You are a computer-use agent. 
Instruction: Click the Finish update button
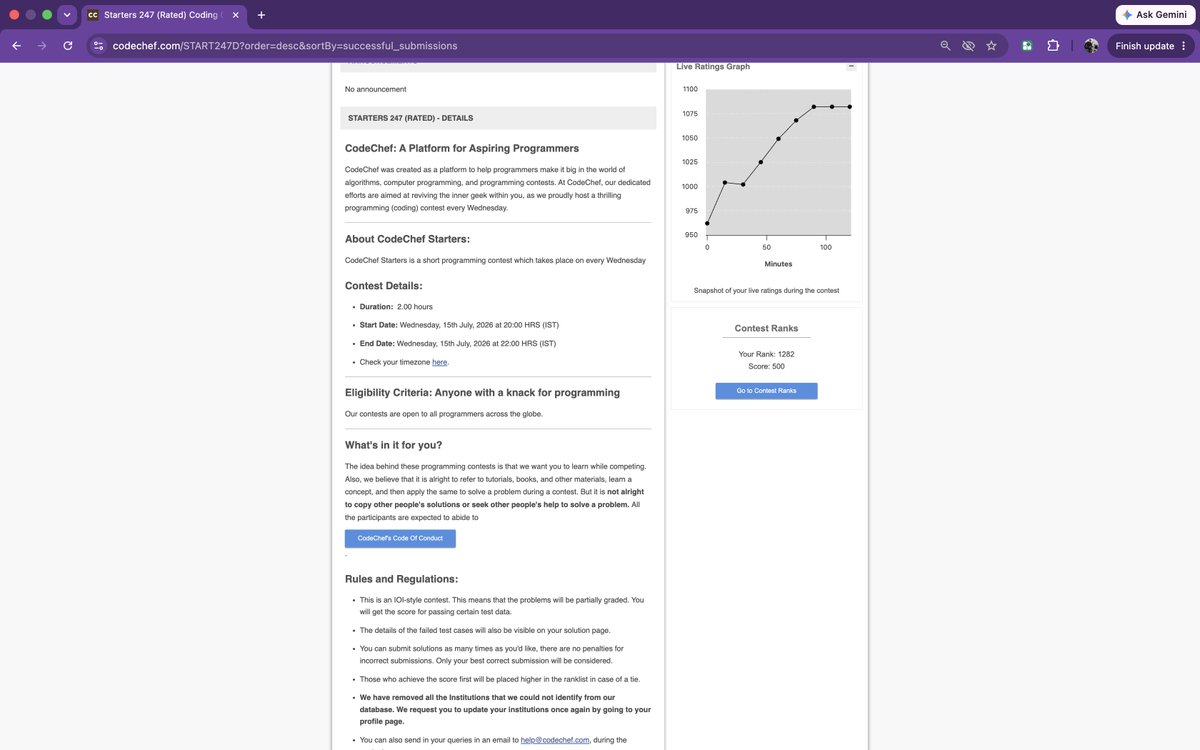coord(1150,46)
